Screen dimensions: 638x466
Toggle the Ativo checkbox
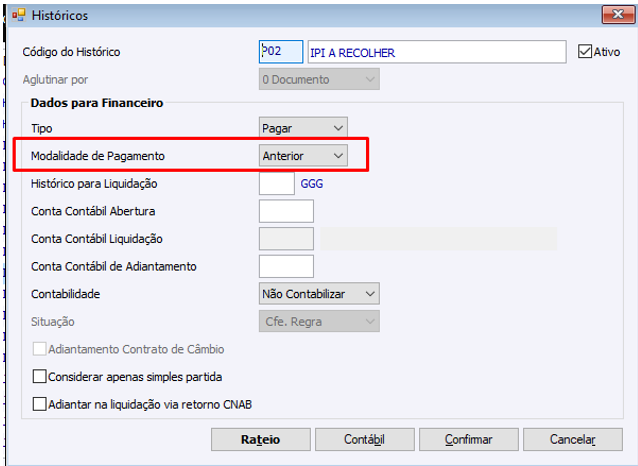click(x=585, y=52)
